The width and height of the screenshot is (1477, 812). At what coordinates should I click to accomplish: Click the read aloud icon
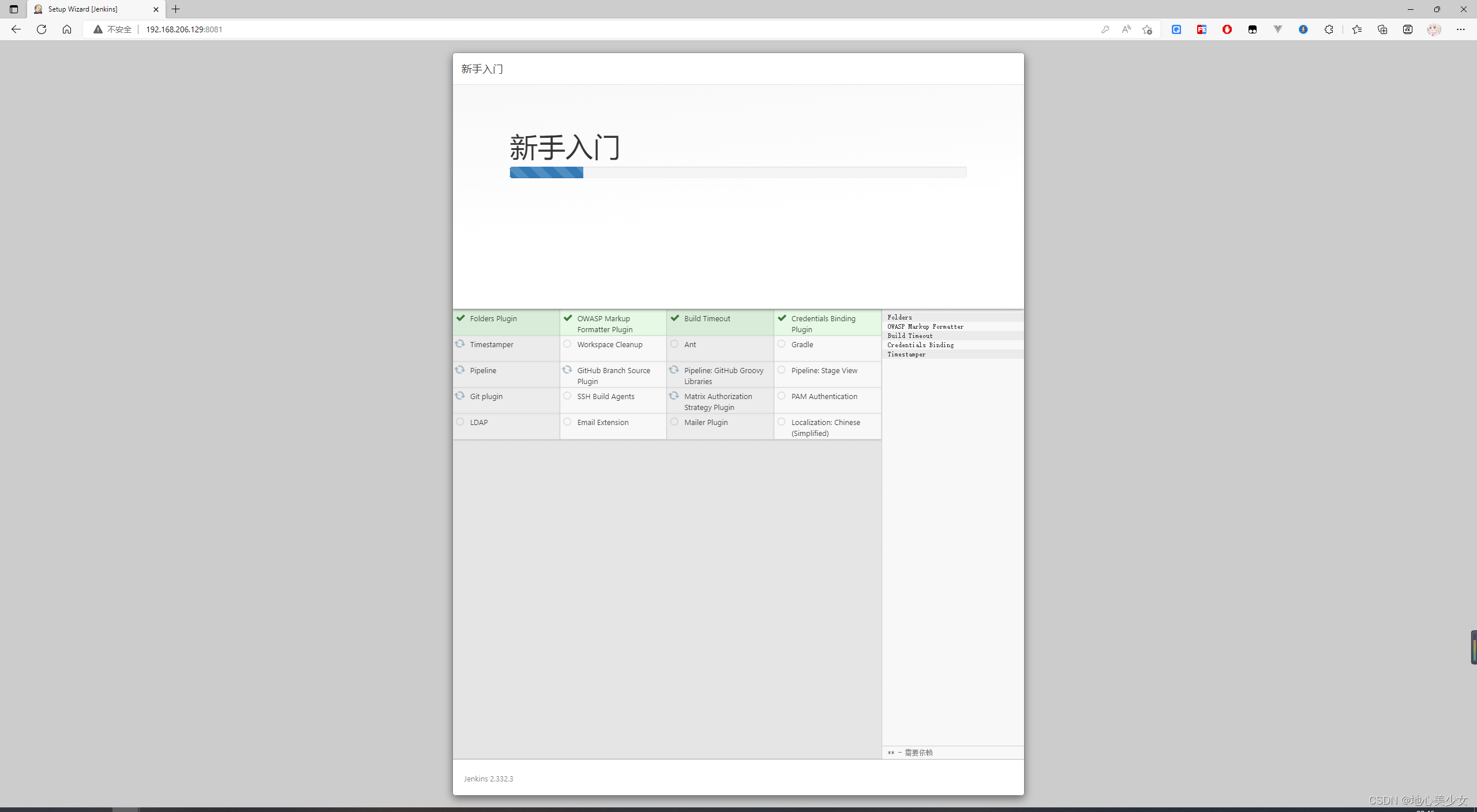tap(1126, 29)
